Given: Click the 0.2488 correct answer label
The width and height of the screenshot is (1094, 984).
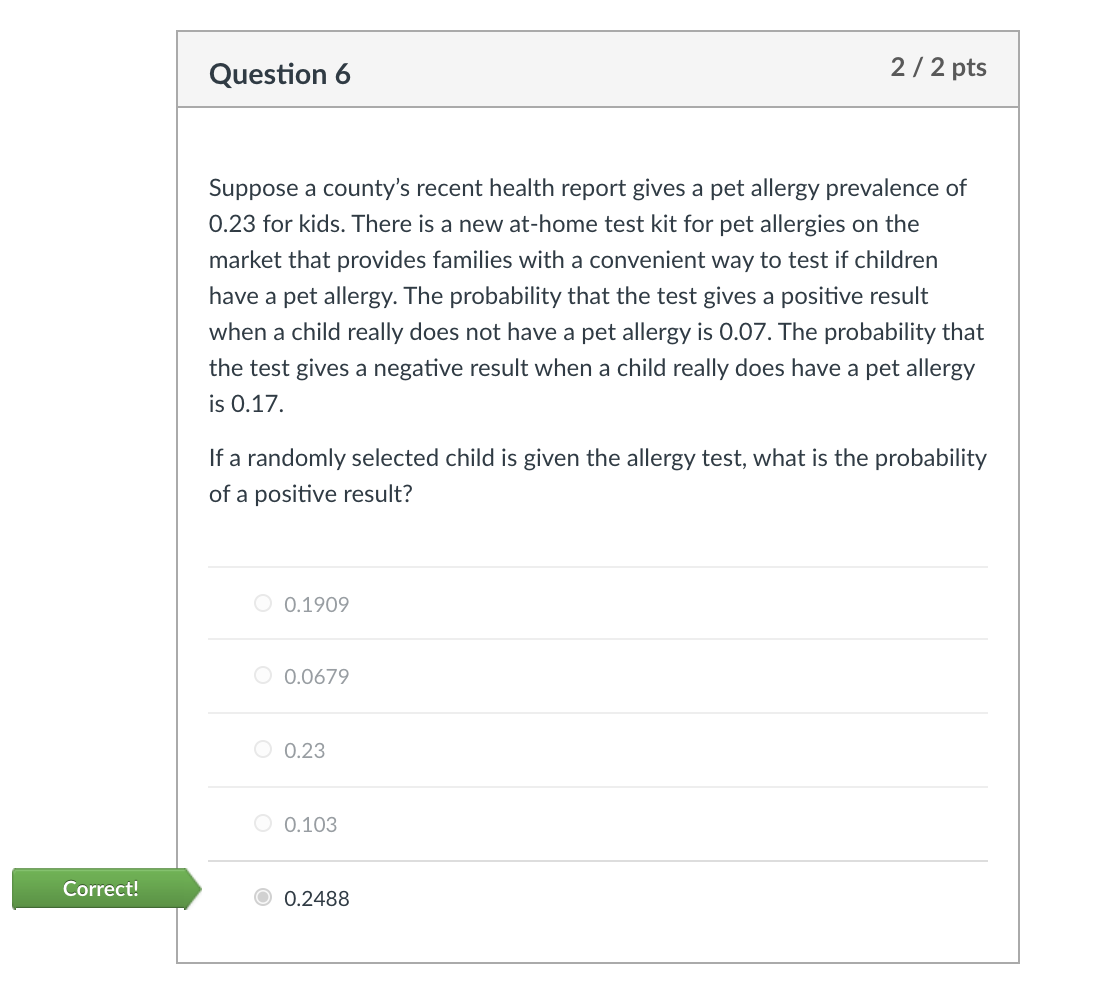Looking at the screenshot, I should tap(316, 898).
